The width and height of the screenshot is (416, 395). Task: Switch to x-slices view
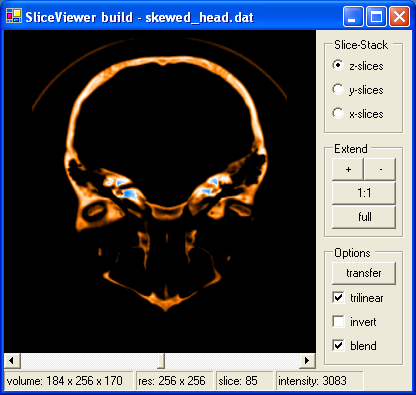(338, 113)
